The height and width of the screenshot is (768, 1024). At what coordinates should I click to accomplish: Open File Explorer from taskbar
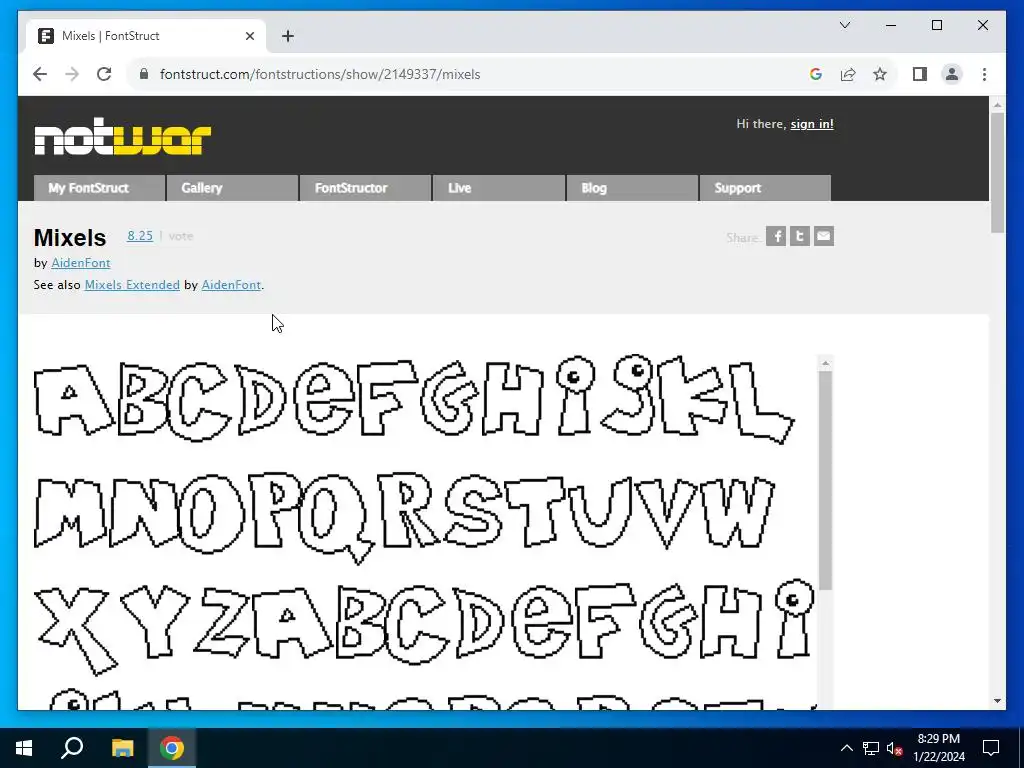pos(122,748)
